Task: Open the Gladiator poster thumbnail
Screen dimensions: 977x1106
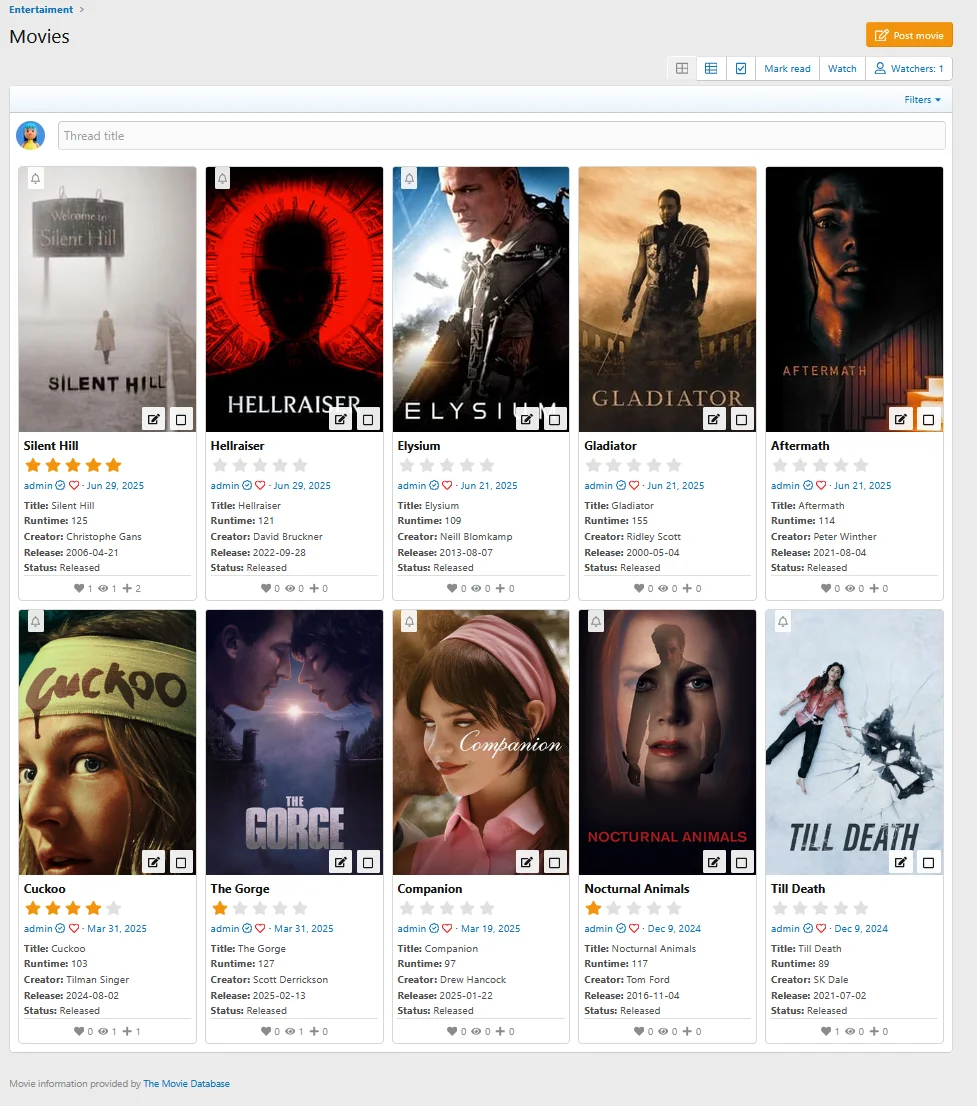Action: point(667,299)
